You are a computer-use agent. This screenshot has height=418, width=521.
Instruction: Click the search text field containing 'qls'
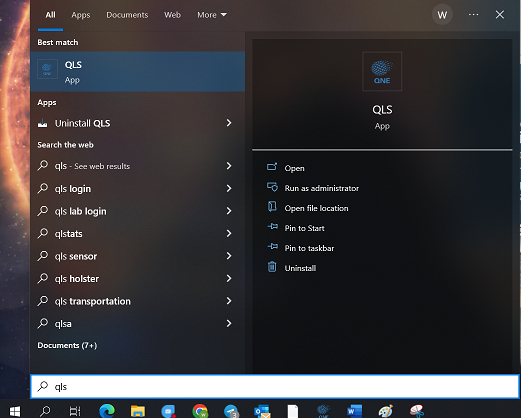point(275,386)
